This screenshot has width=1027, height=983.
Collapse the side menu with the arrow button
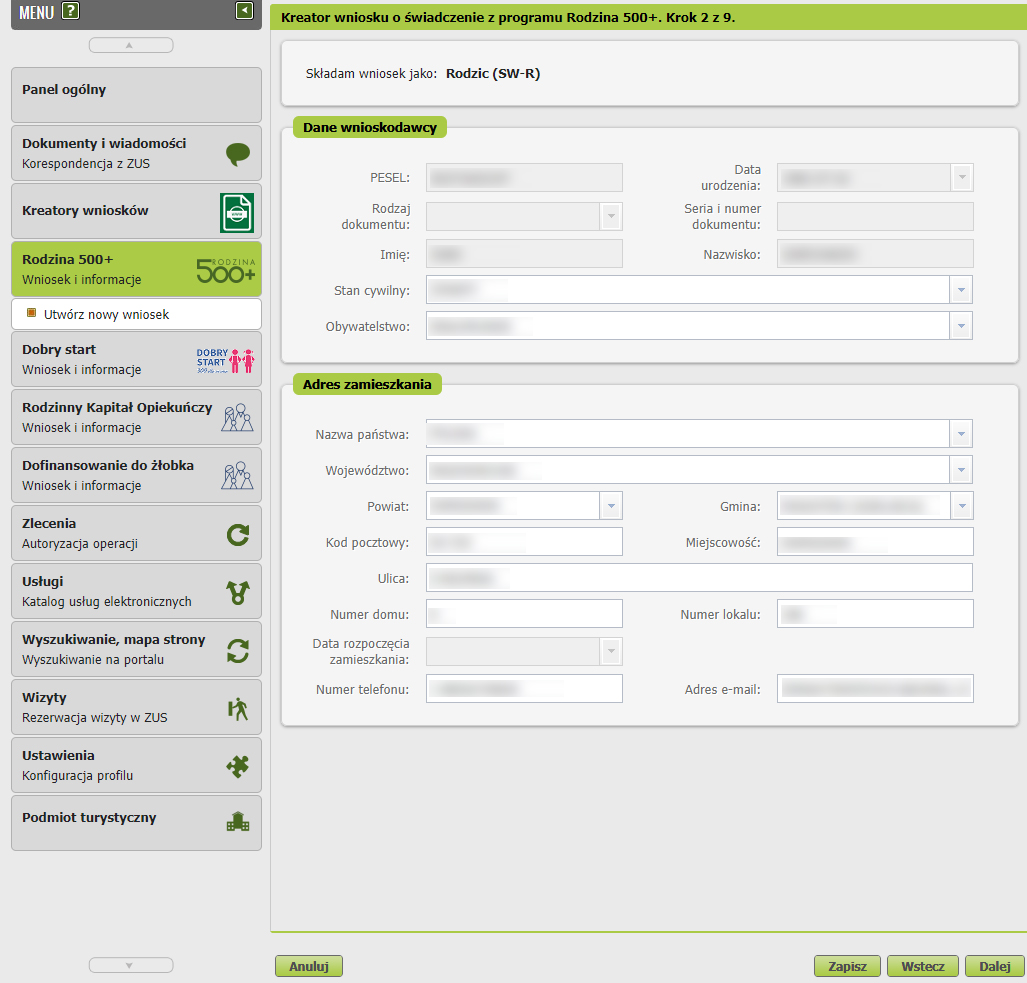pos(245,11)
